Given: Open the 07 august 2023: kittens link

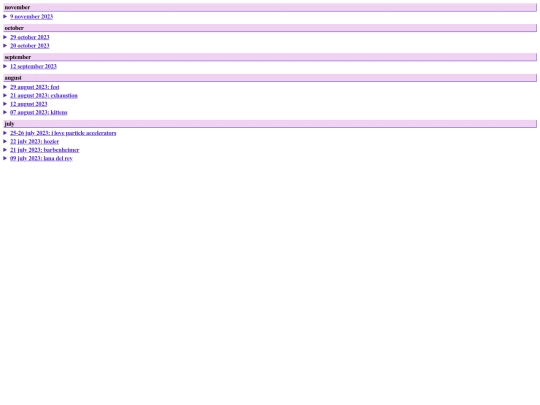Looking at the screenshot, I should click(39, 112).
